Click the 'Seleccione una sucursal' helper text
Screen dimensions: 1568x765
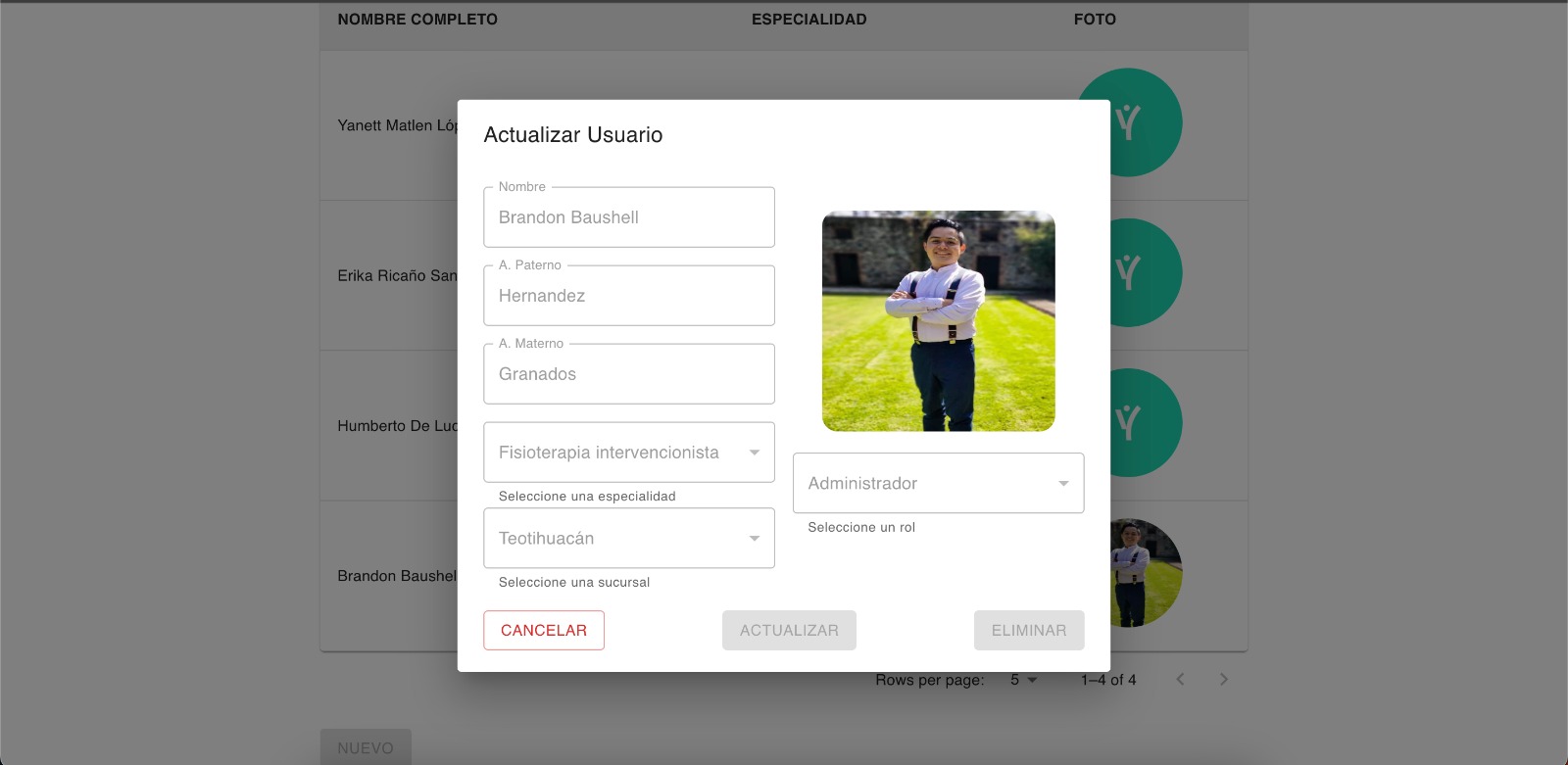point(574,582)
